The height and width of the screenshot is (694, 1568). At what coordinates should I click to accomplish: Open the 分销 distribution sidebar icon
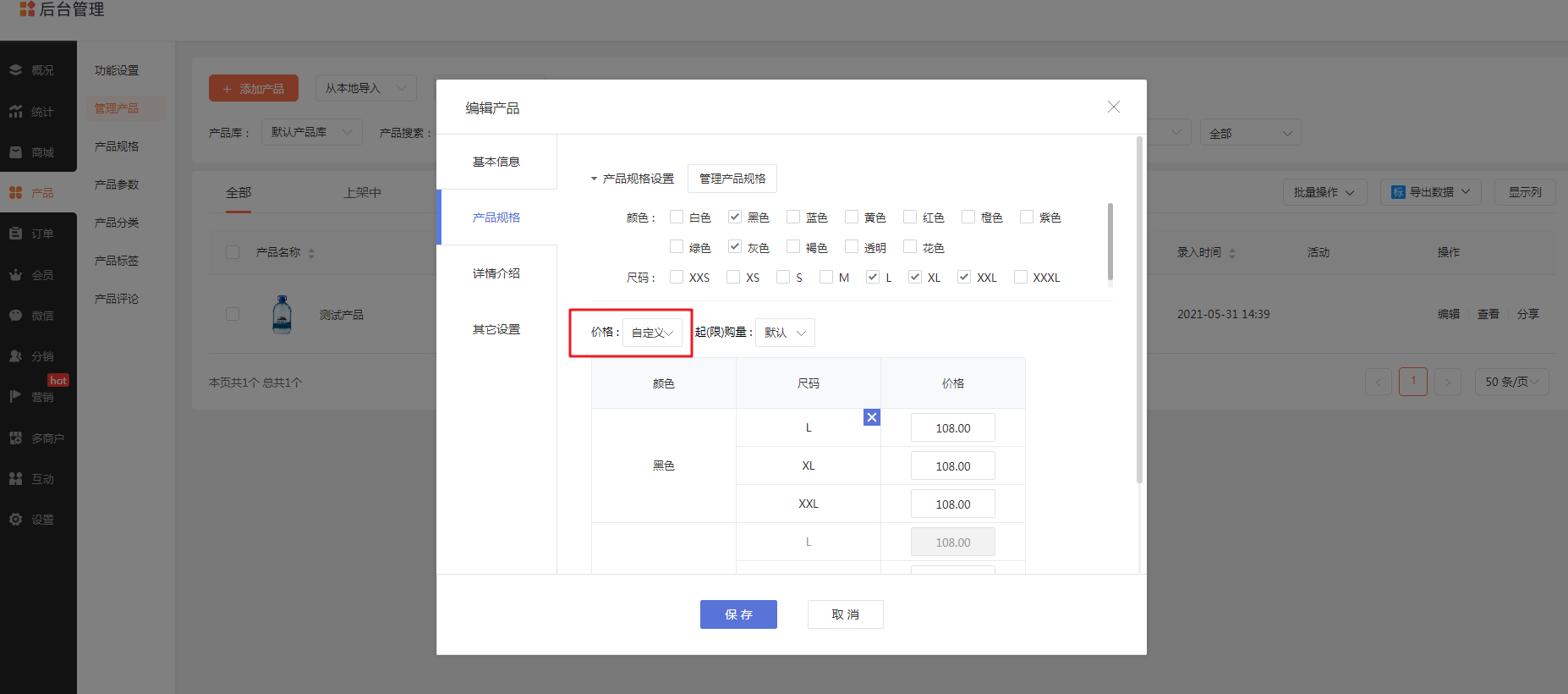click(x=16, y=356)
